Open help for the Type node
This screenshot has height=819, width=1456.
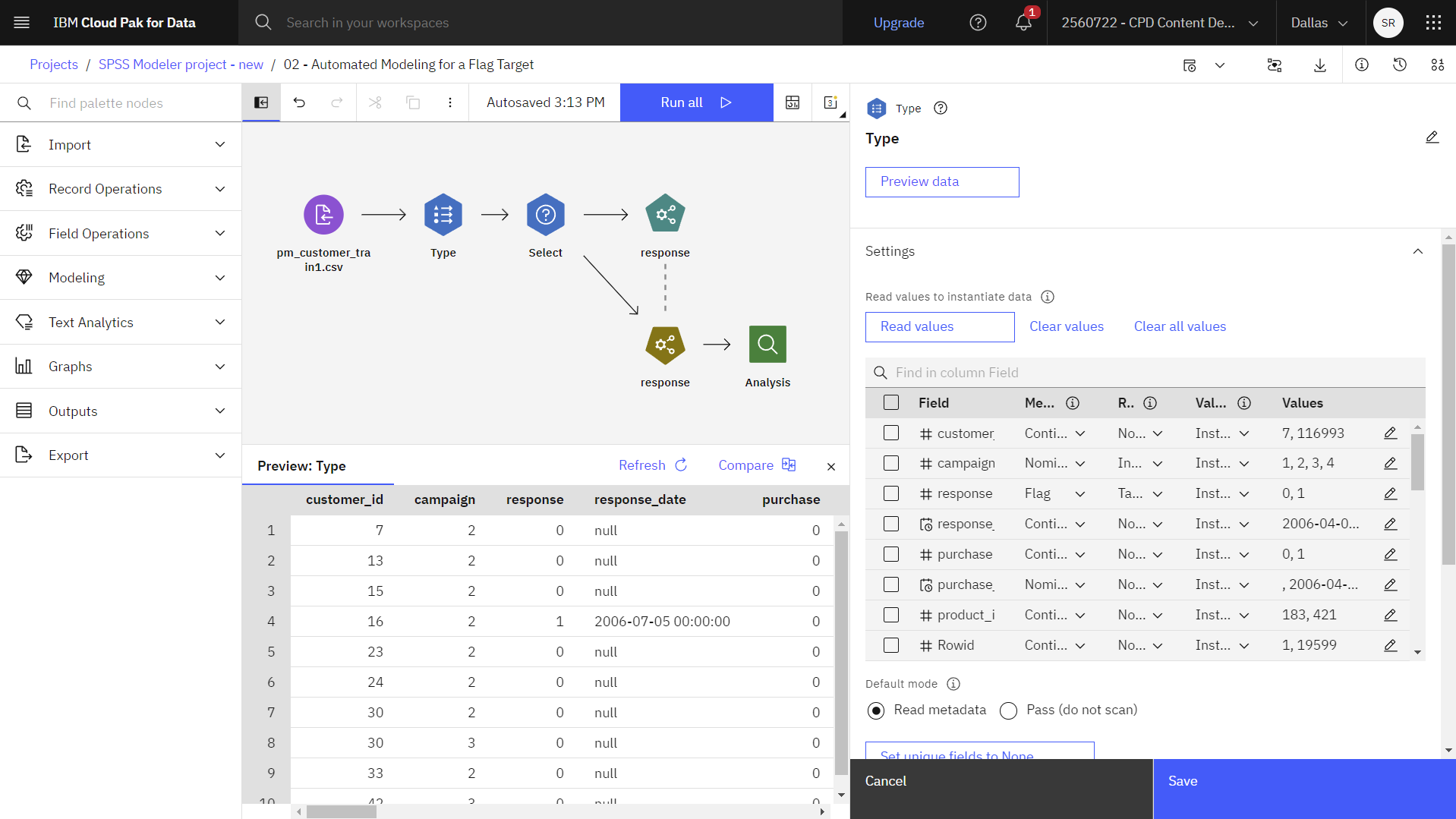coord(941,108)
